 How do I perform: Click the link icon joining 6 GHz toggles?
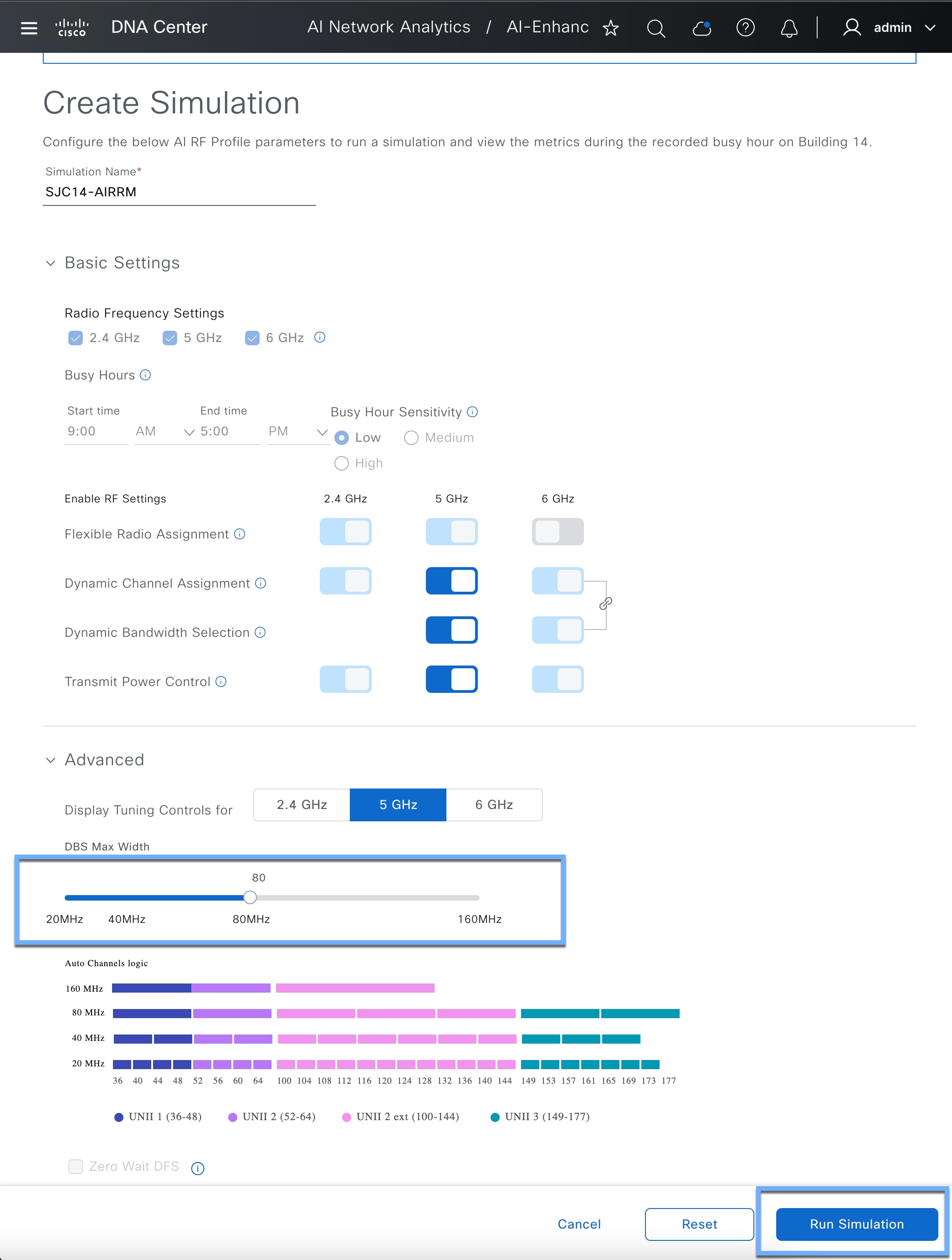(x=606, y=604)
